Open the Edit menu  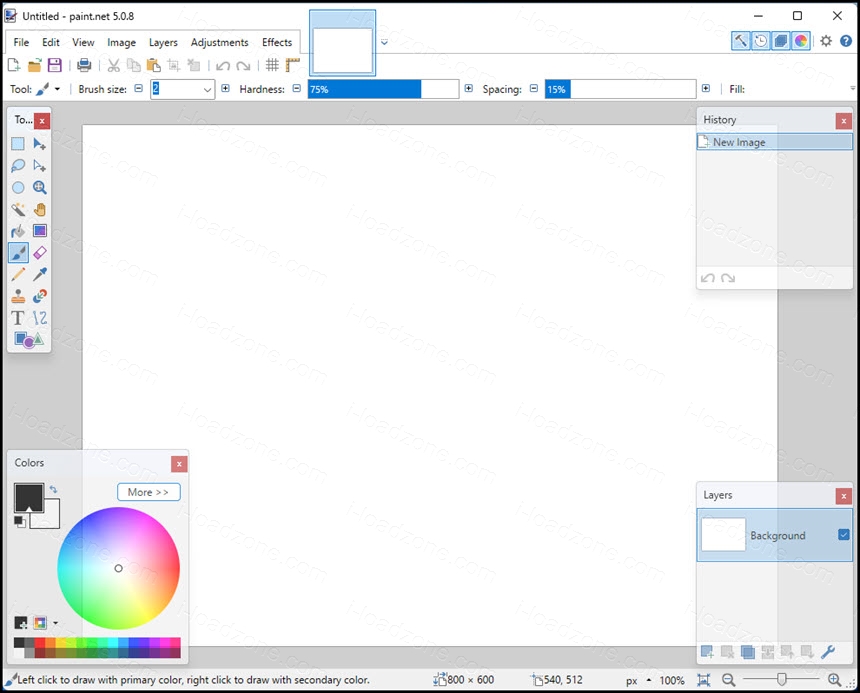click(50, 42)
